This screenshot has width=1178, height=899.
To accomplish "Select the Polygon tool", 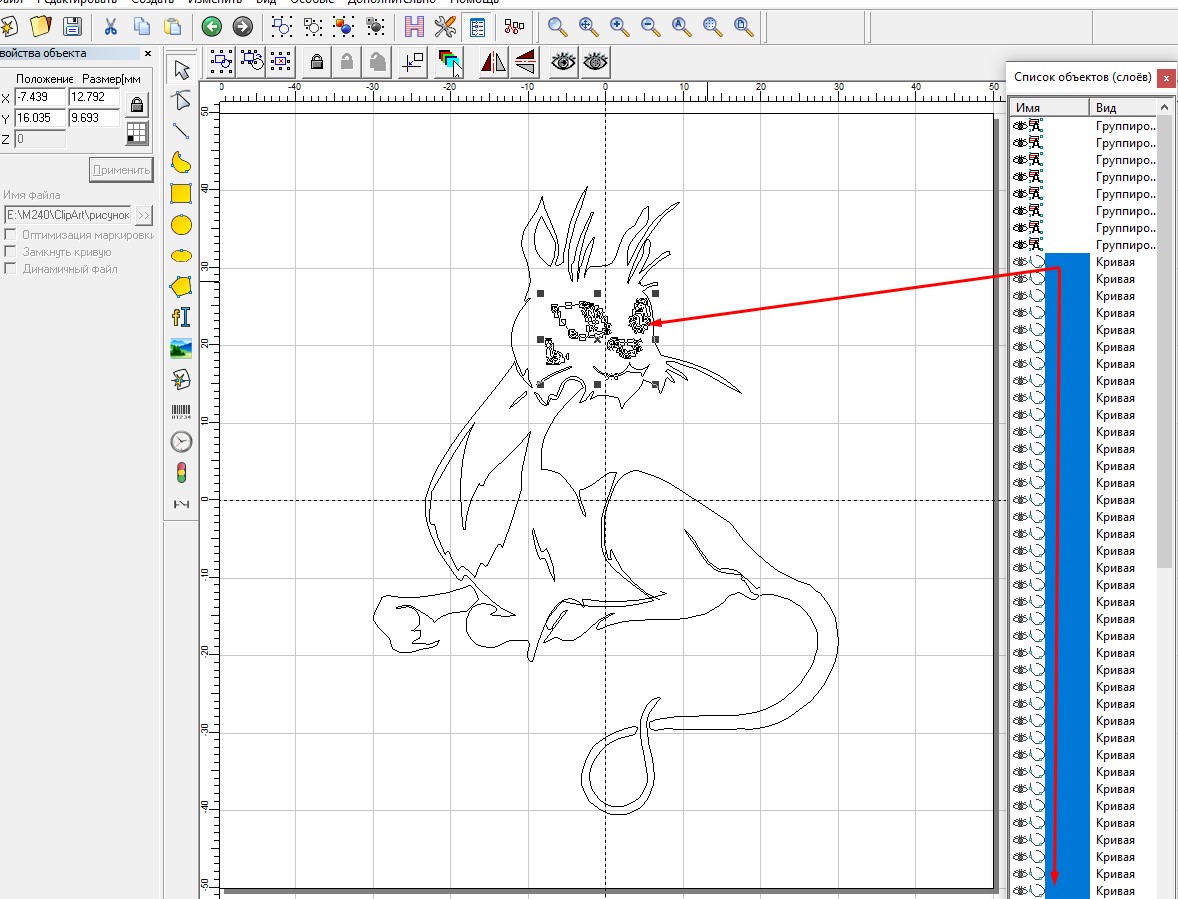I will pos(181,286).
